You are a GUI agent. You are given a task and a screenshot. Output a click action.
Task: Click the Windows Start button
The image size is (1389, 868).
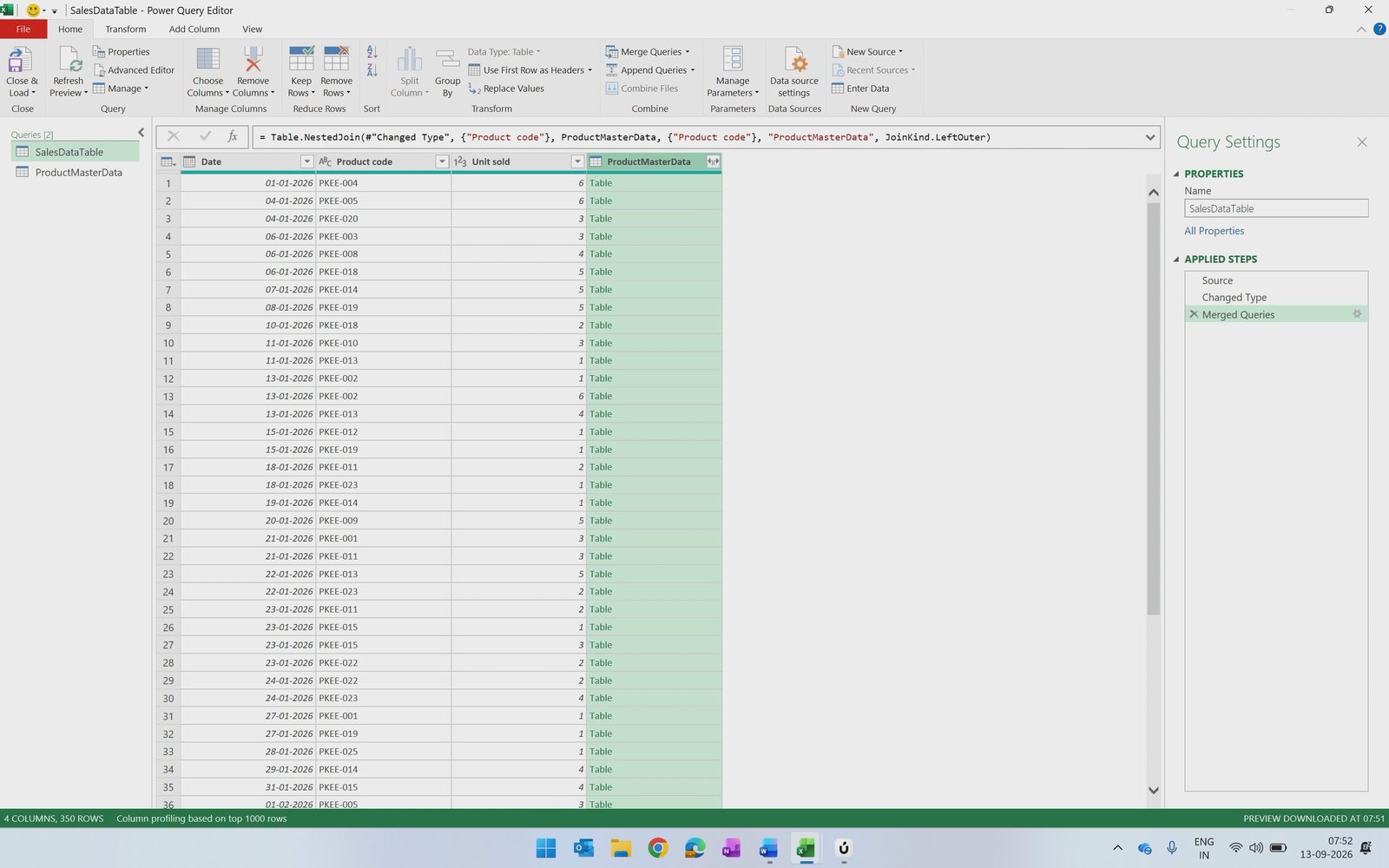click(546, 848)
